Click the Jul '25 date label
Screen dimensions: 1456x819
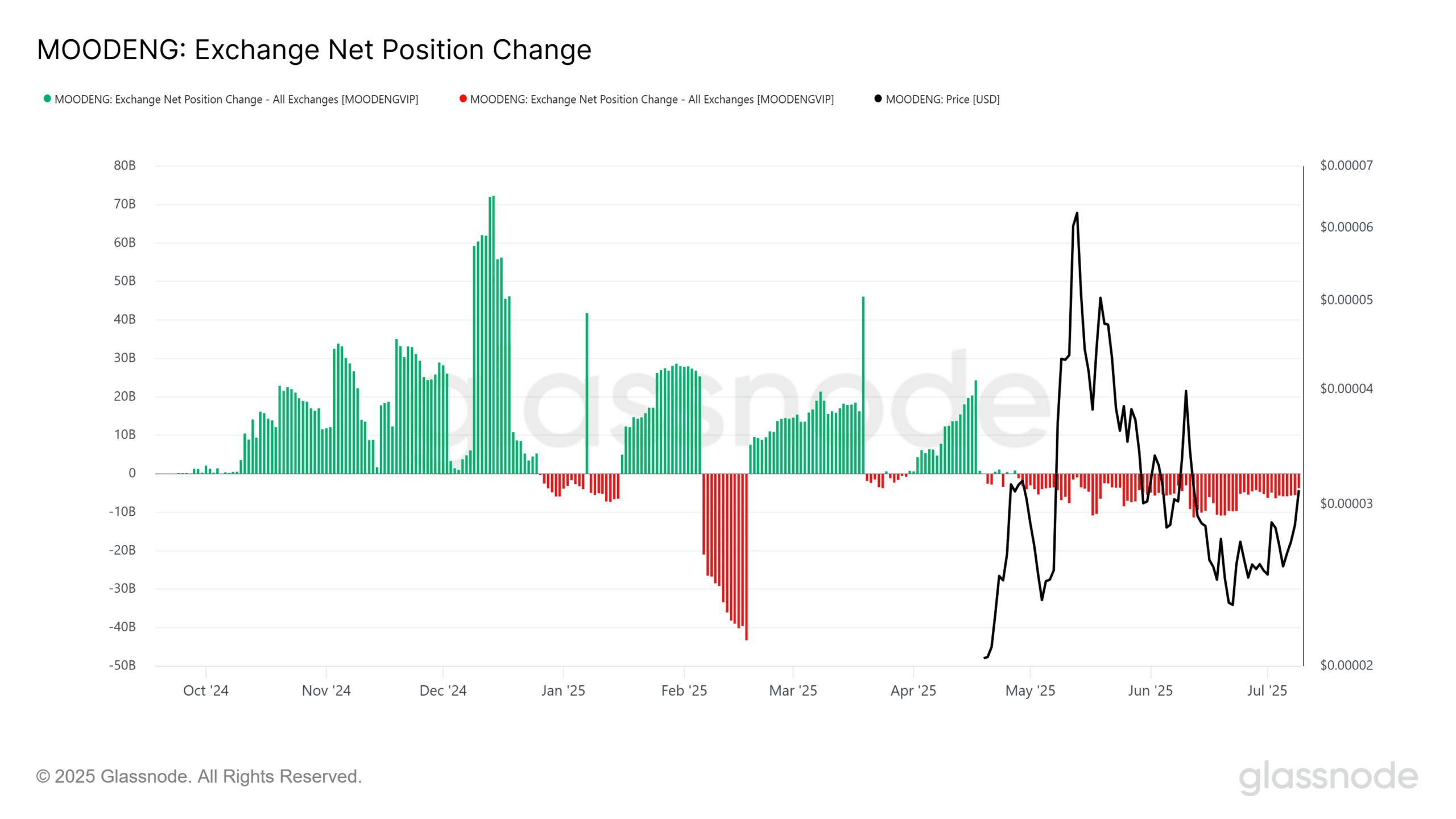pyautogui.click(x=1267, y=690)
